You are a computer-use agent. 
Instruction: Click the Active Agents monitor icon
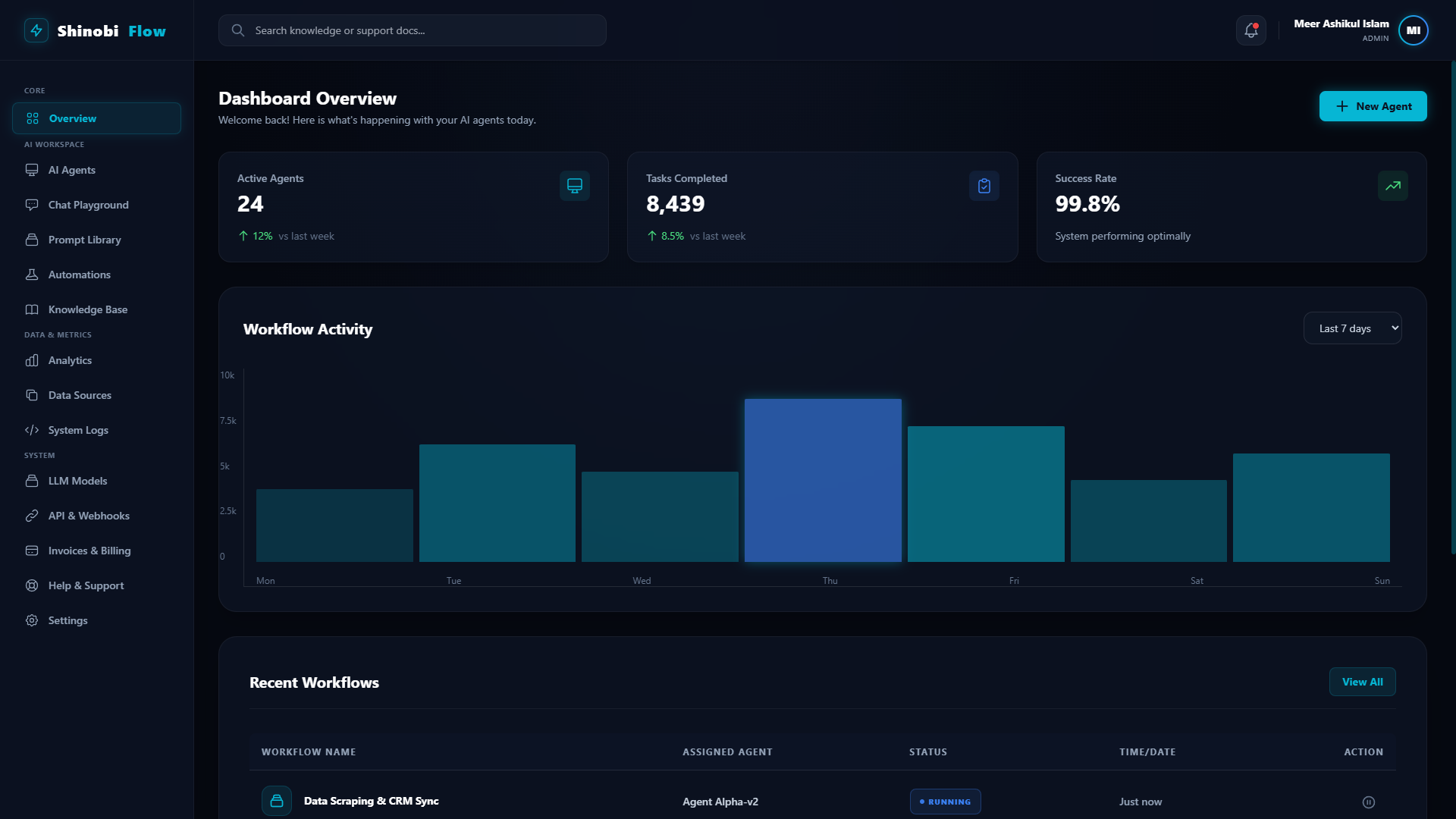coord(575,186)
